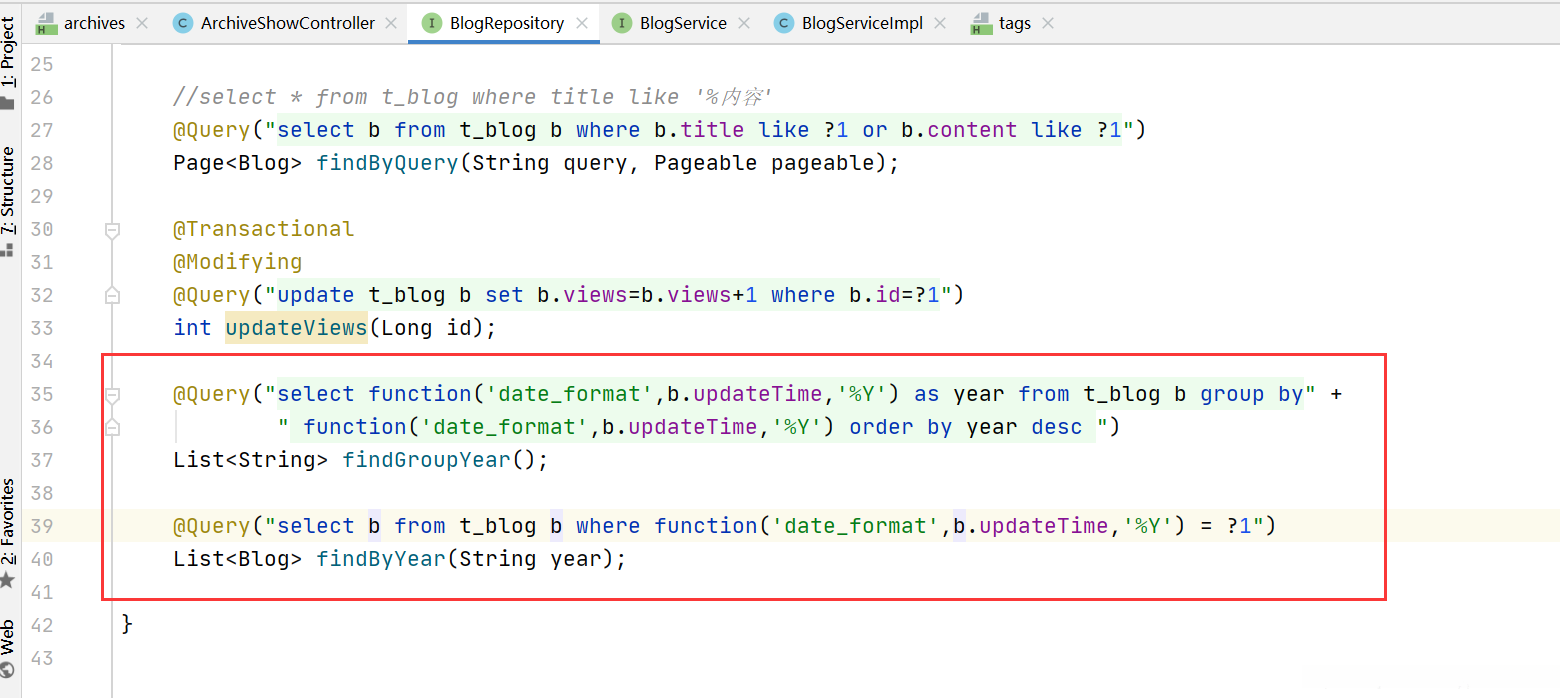Close the ArchiveShowController tab
Screen dimensions: 1560x698
390,23
